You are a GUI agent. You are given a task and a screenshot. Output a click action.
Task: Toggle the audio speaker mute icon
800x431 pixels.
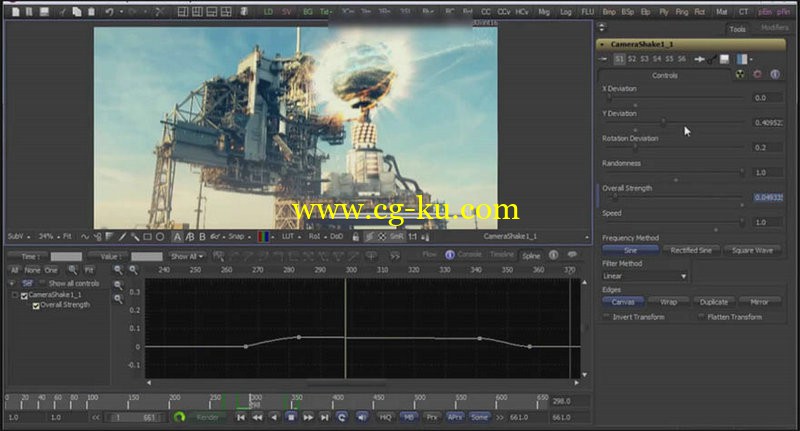[x=362, y=417]
